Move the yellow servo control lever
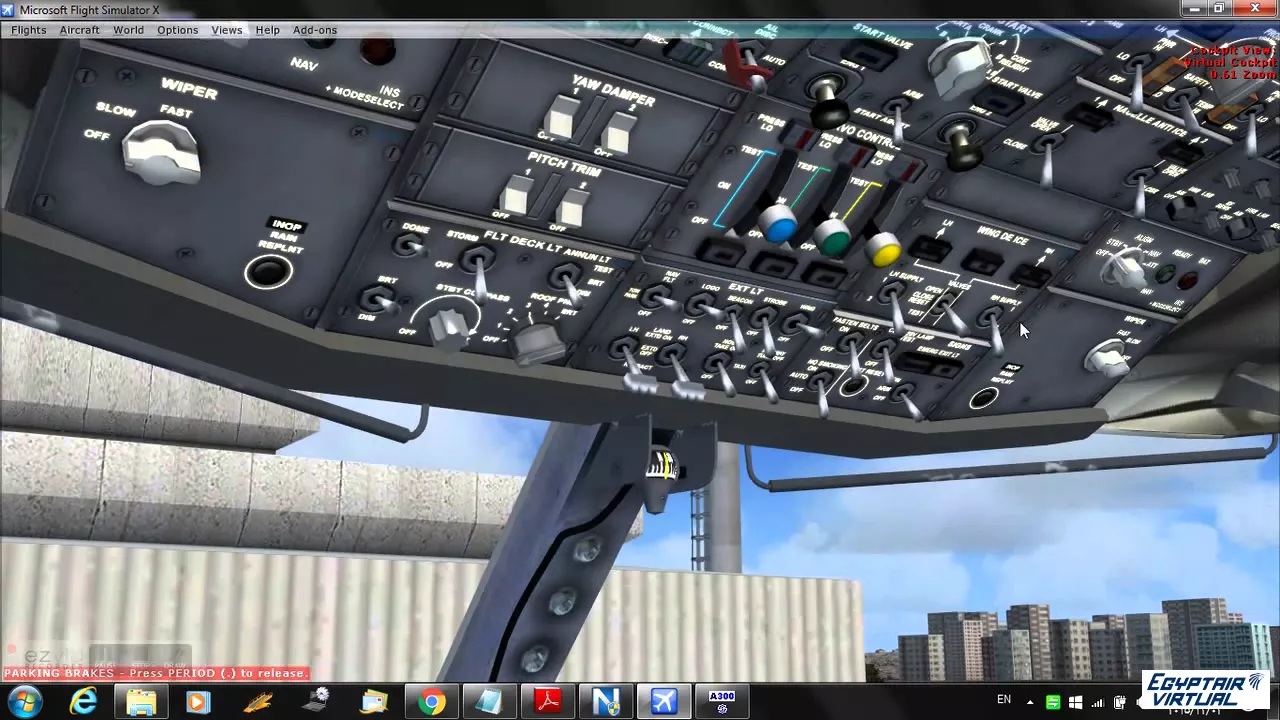The height and width of the screenshot is (720, 1280). coord(884,250)
